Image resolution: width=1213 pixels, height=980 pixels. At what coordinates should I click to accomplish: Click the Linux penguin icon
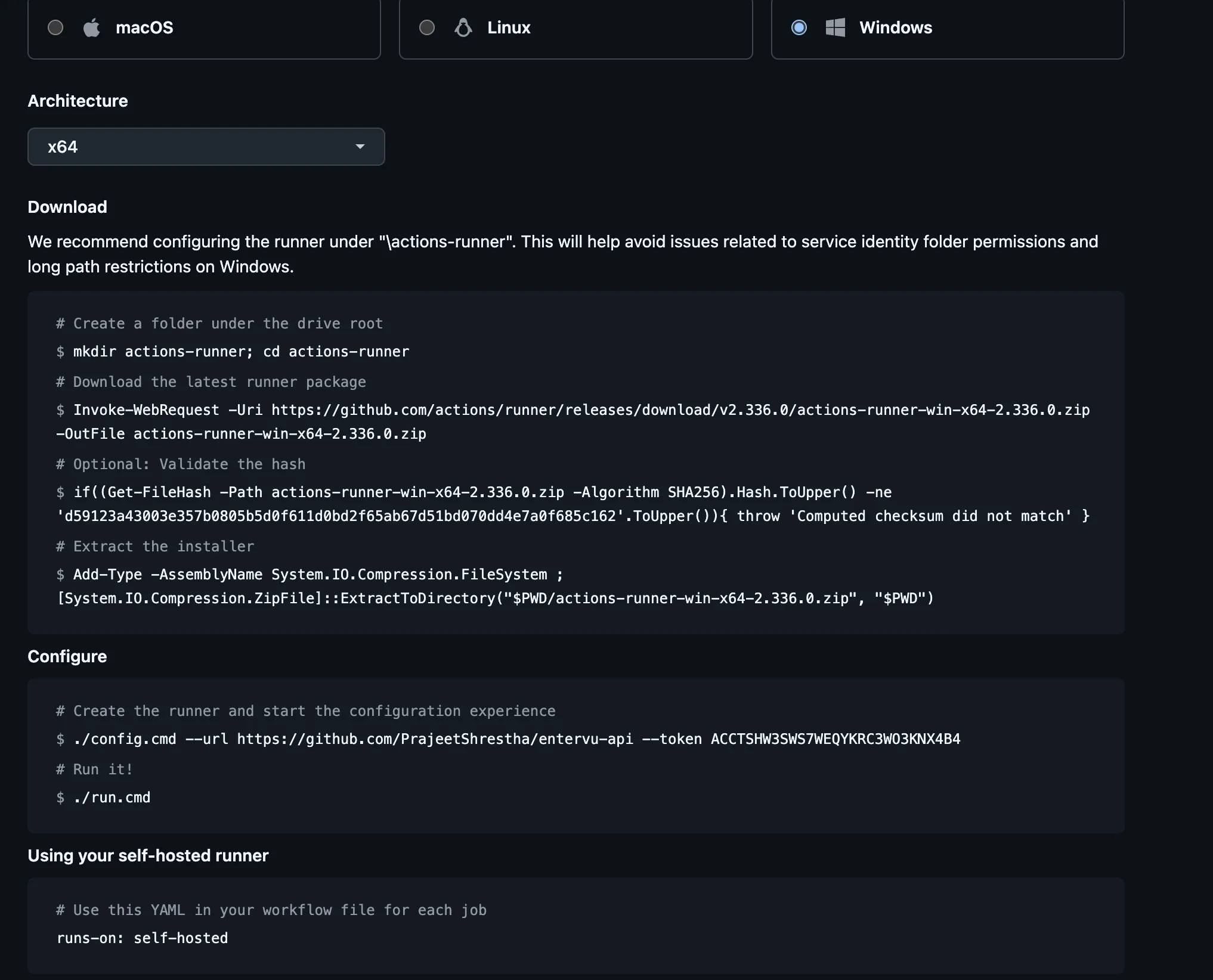pos(463,27)
